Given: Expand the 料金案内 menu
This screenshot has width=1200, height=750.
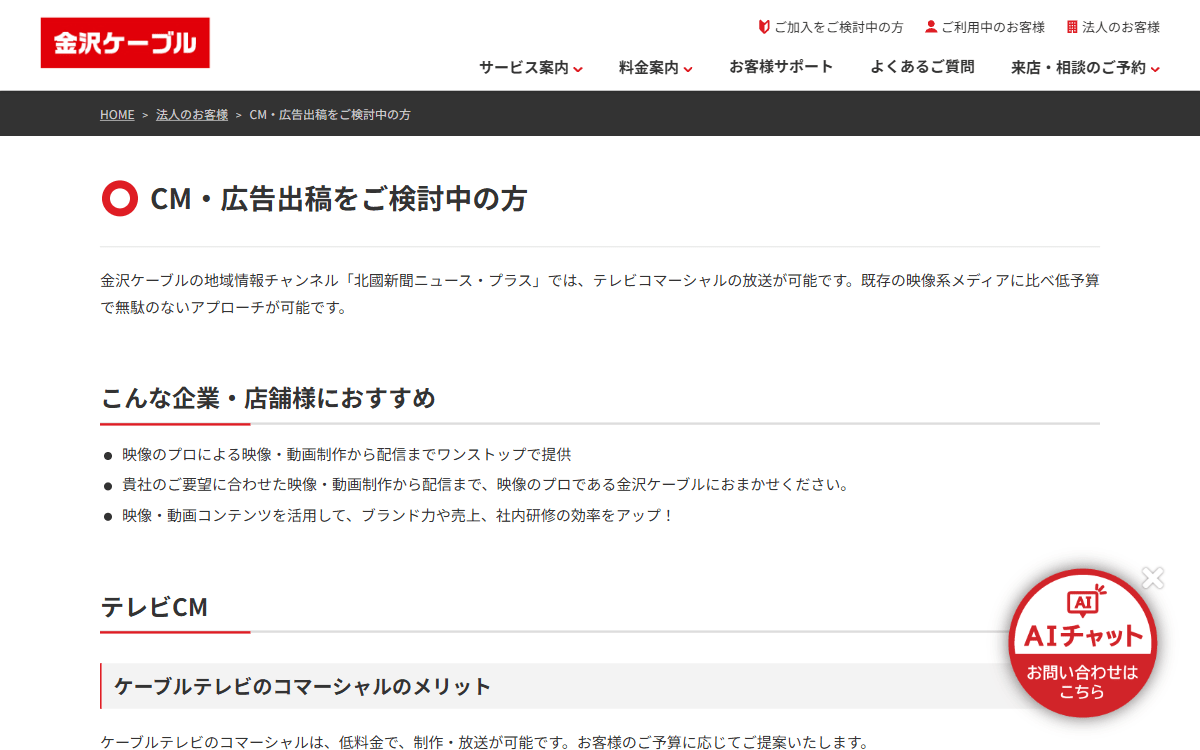Looking at the screenshot, I should click(x=655, y=67).
